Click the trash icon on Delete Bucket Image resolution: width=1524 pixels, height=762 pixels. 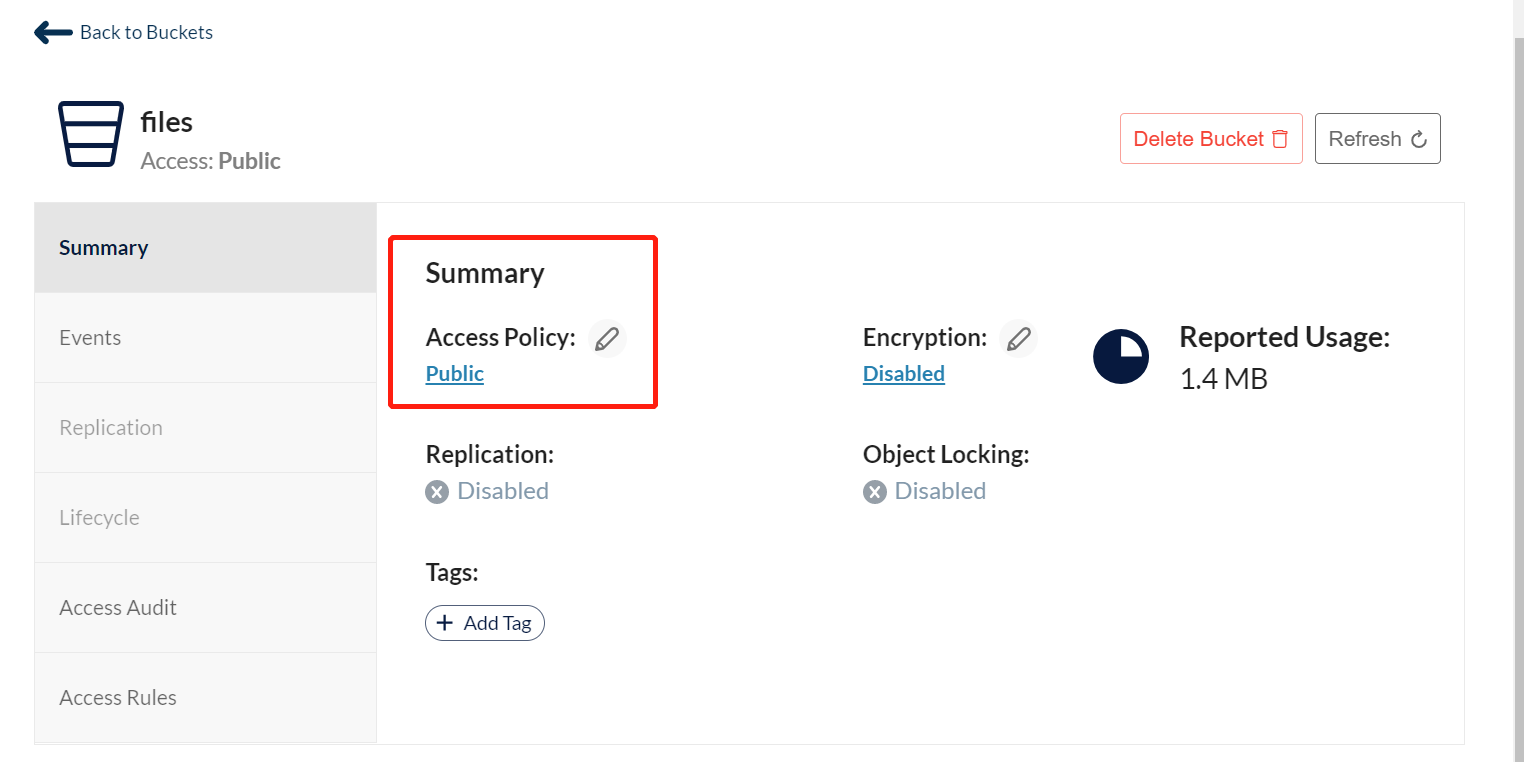(x=1280, y=139)
